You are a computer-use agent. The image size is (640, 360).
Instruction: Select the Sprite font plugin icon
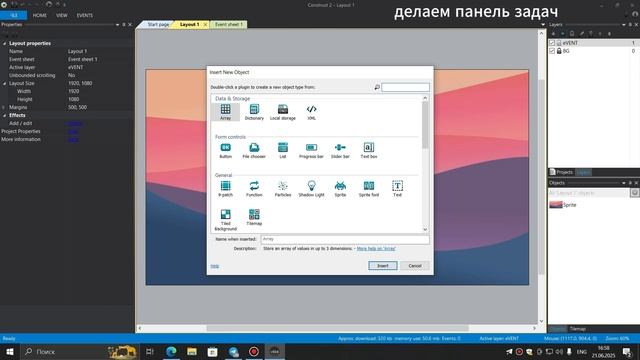coord(369,186)
